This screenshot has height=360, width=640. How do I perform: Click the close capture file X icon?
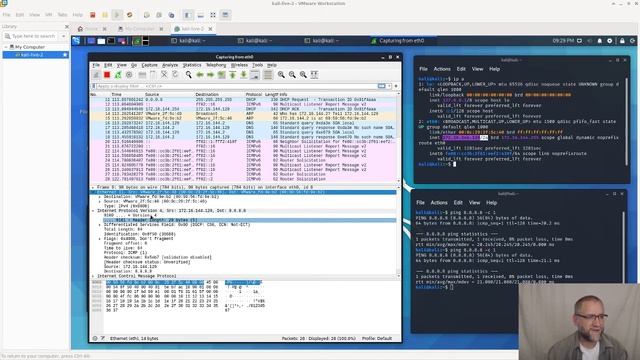[164, 75]
